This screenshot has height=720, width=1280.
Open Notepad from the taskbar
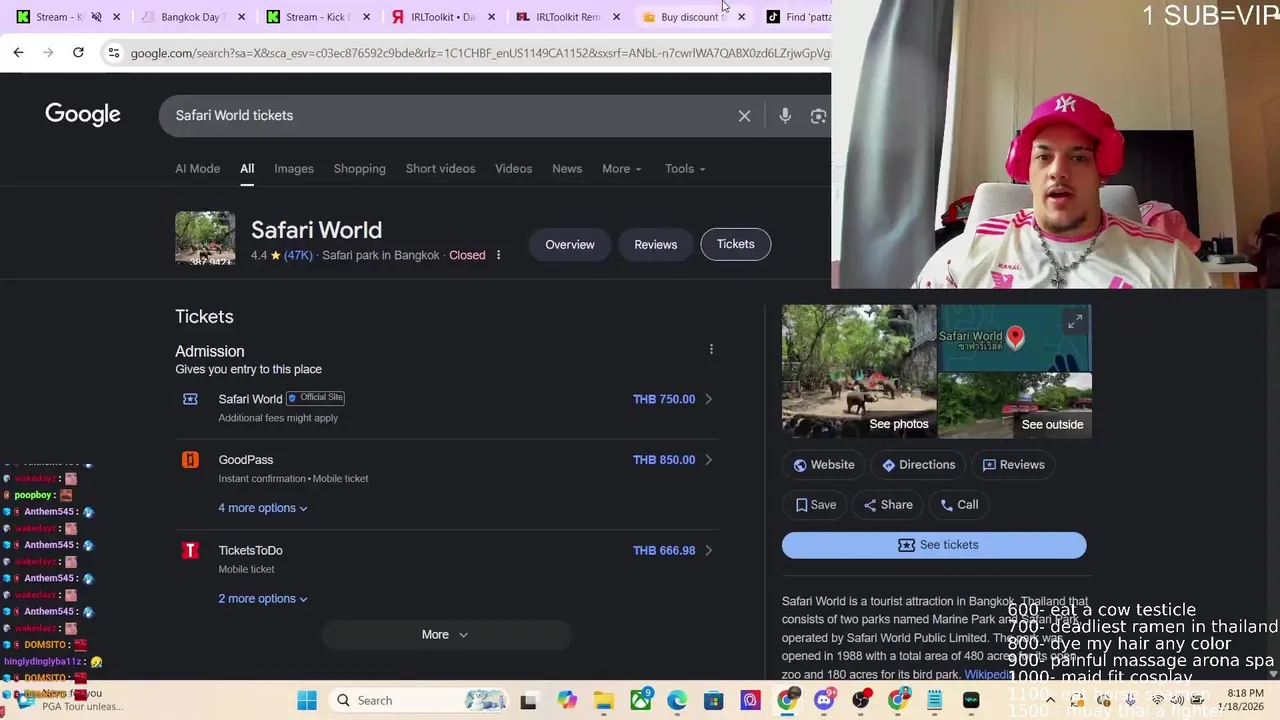pyautogui.click(x=934, y=700)
